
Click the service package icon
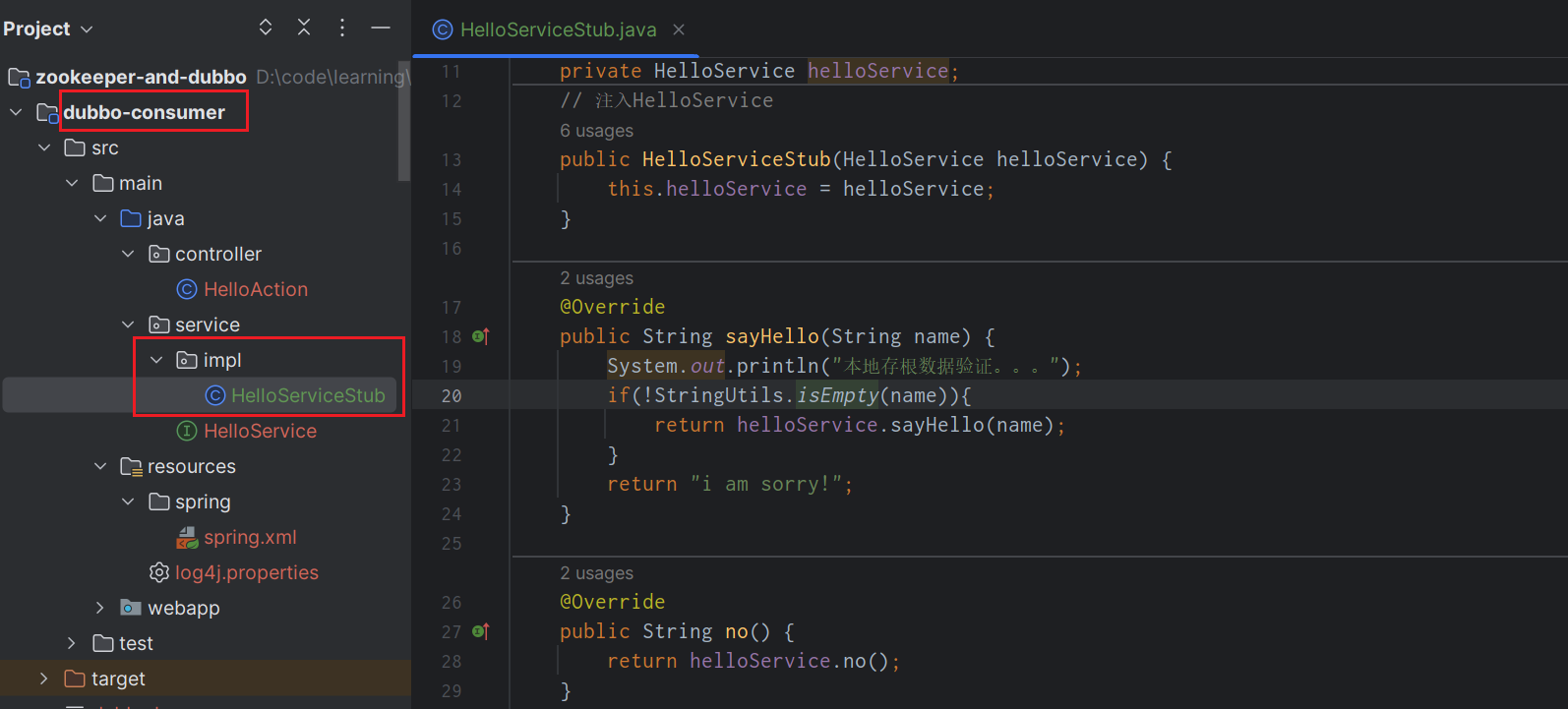[159, 325]
